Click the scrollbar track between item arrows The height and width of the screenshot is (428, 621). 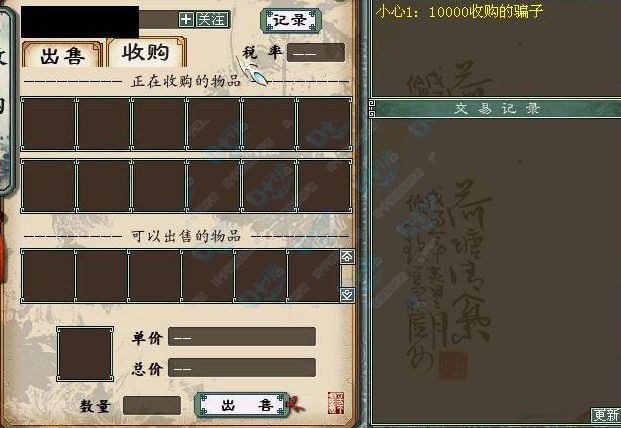point(347,276)
